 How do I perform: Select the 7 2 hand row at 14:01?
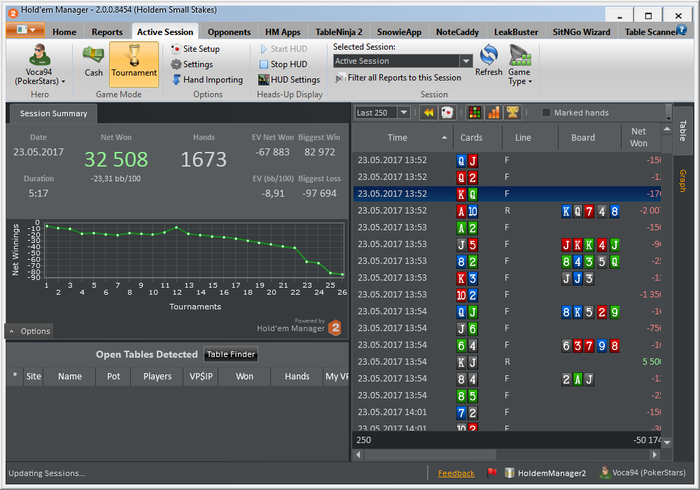(x=507, y=412)
